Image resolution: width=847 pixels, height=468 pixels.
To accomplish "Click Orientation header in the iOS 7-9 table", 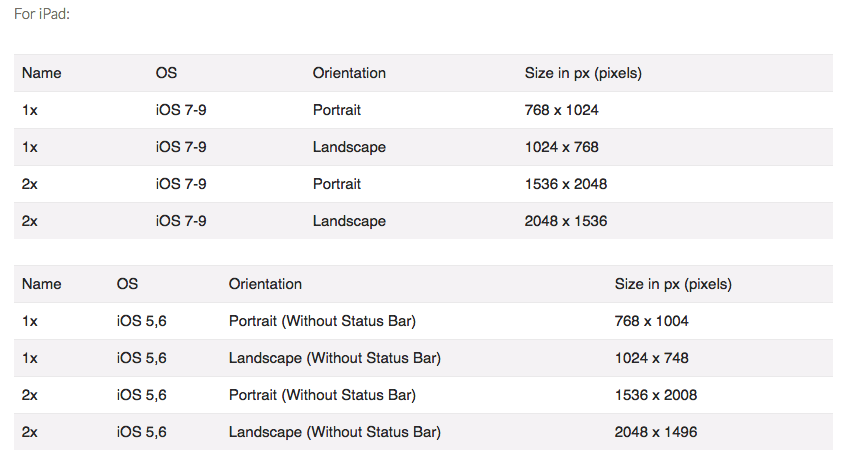I will (349, 73).
